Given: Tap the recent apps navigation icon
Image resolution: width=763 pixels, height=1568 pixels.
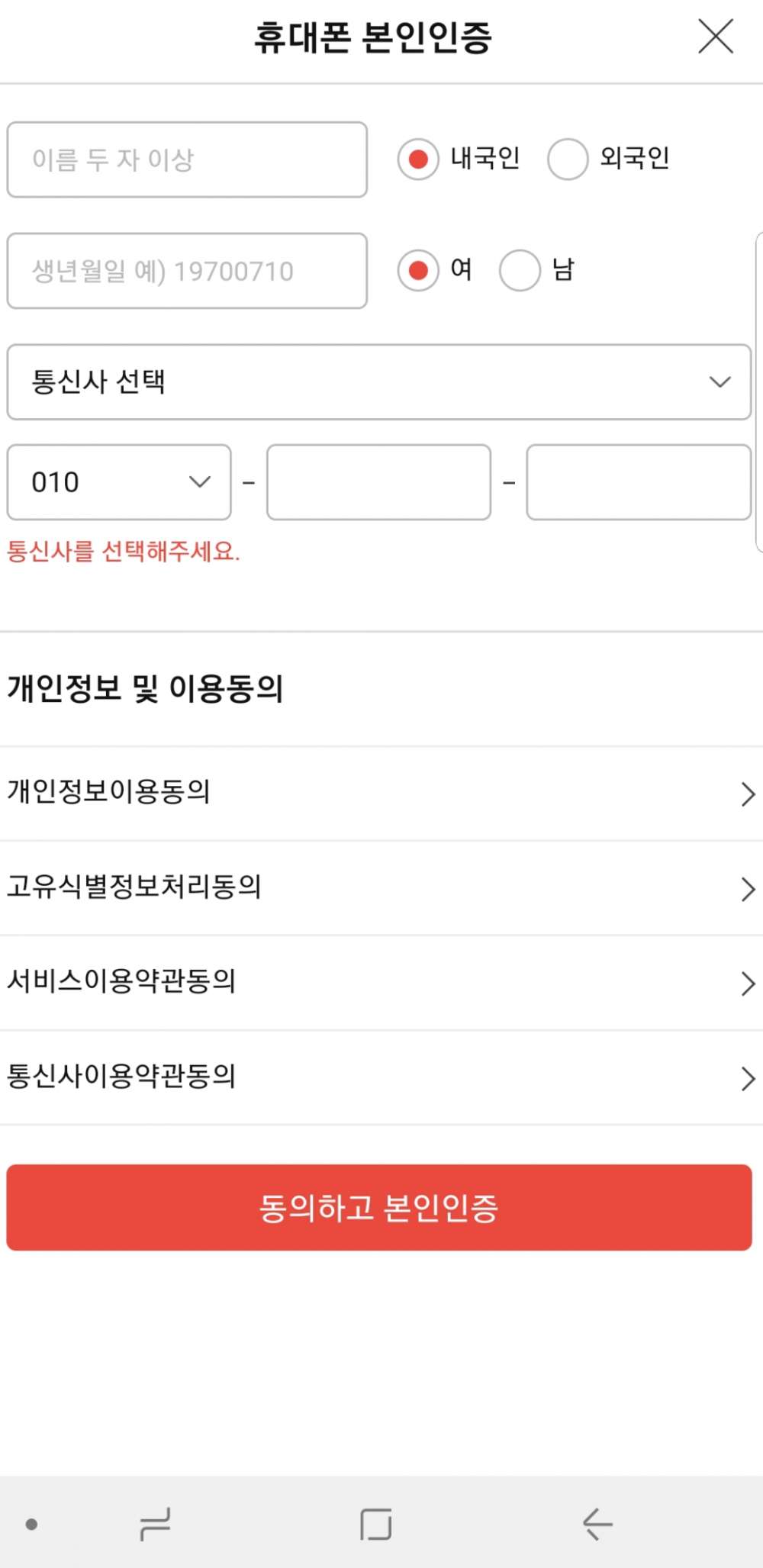Looking at the screenshot, I should point(155,1524).
